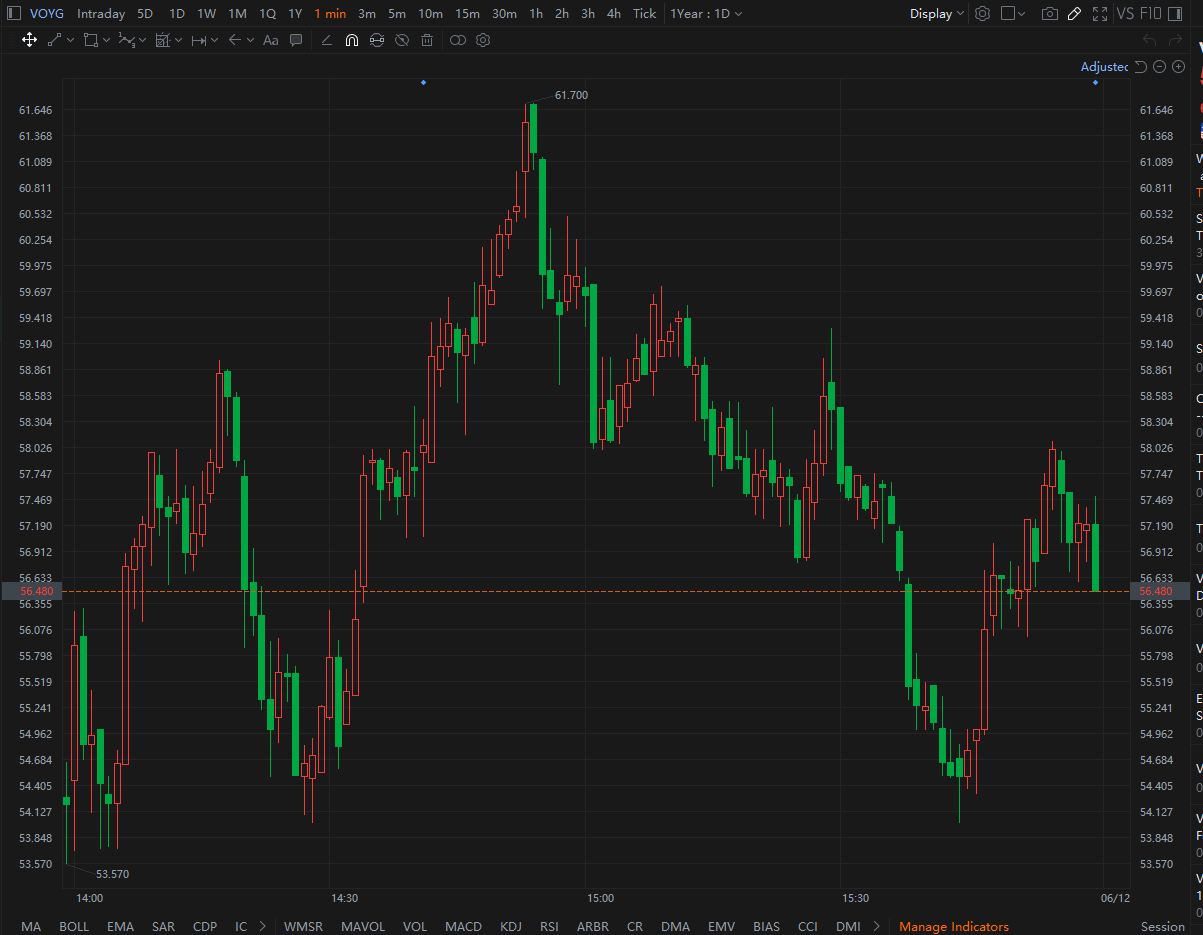Take a chart snapshot with camera icon
This screenshot has height=935, width=1203.
(1049, 14)
